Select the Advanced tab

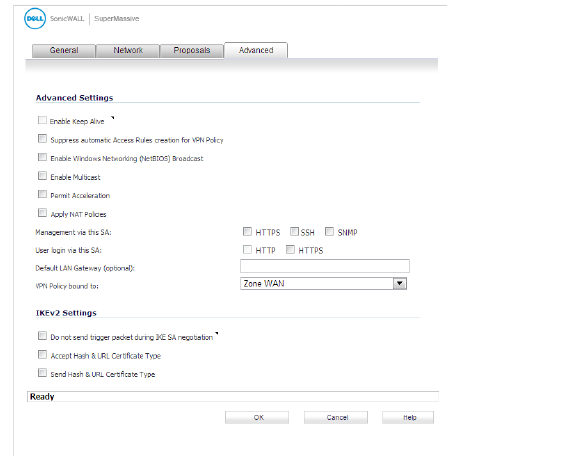point(256,50)
